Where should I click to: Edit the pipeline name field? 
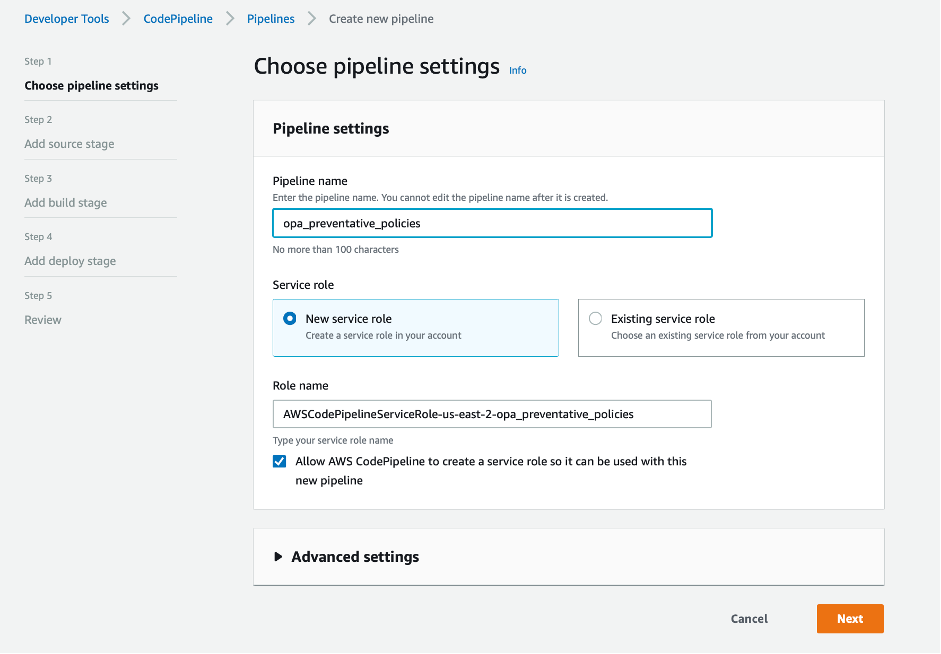click(x=492, y=222)
